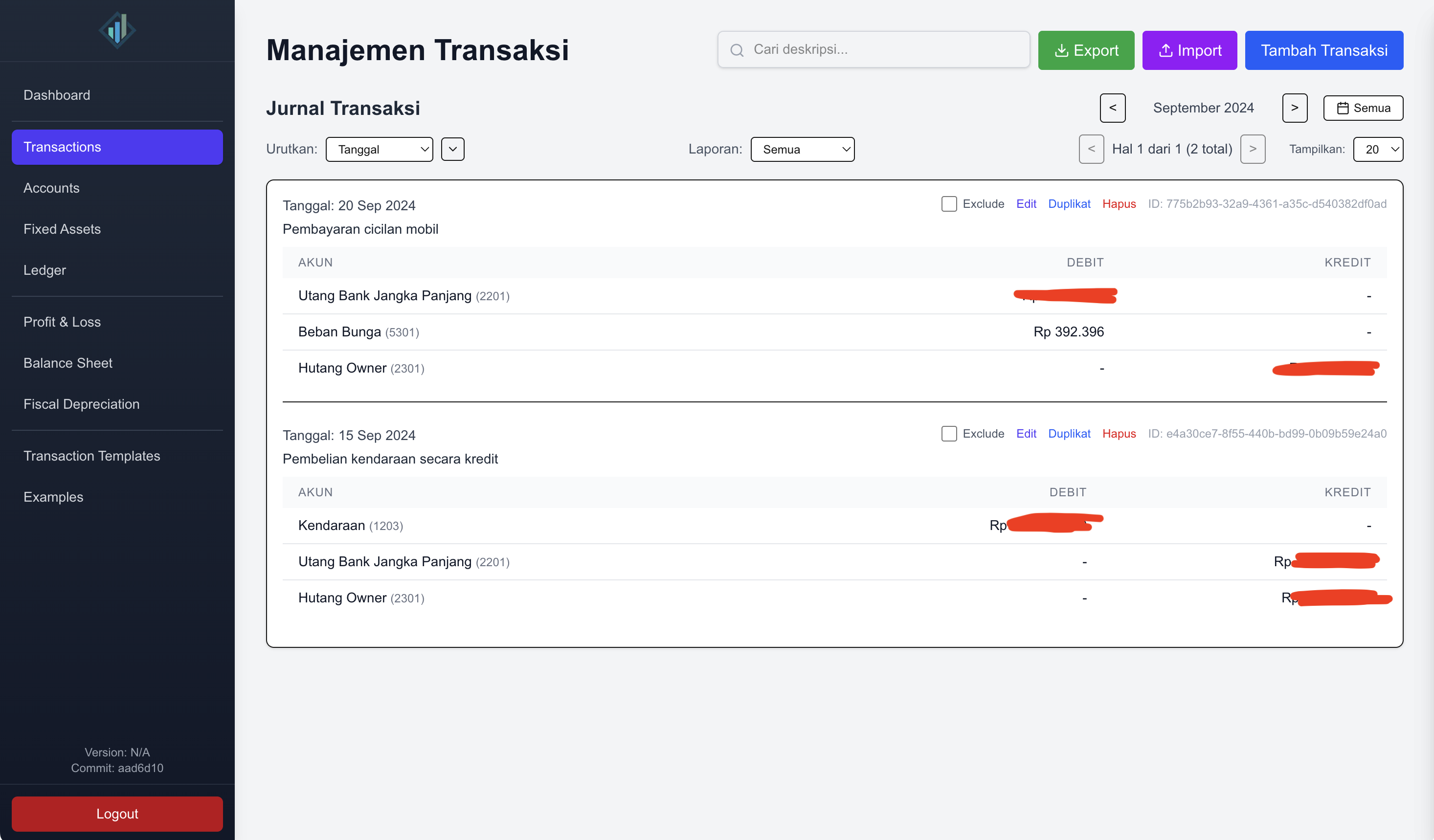Open the Laporan Semua dropdown
Viewport: 1434px width, 840px height.
(x=803, y=149)
